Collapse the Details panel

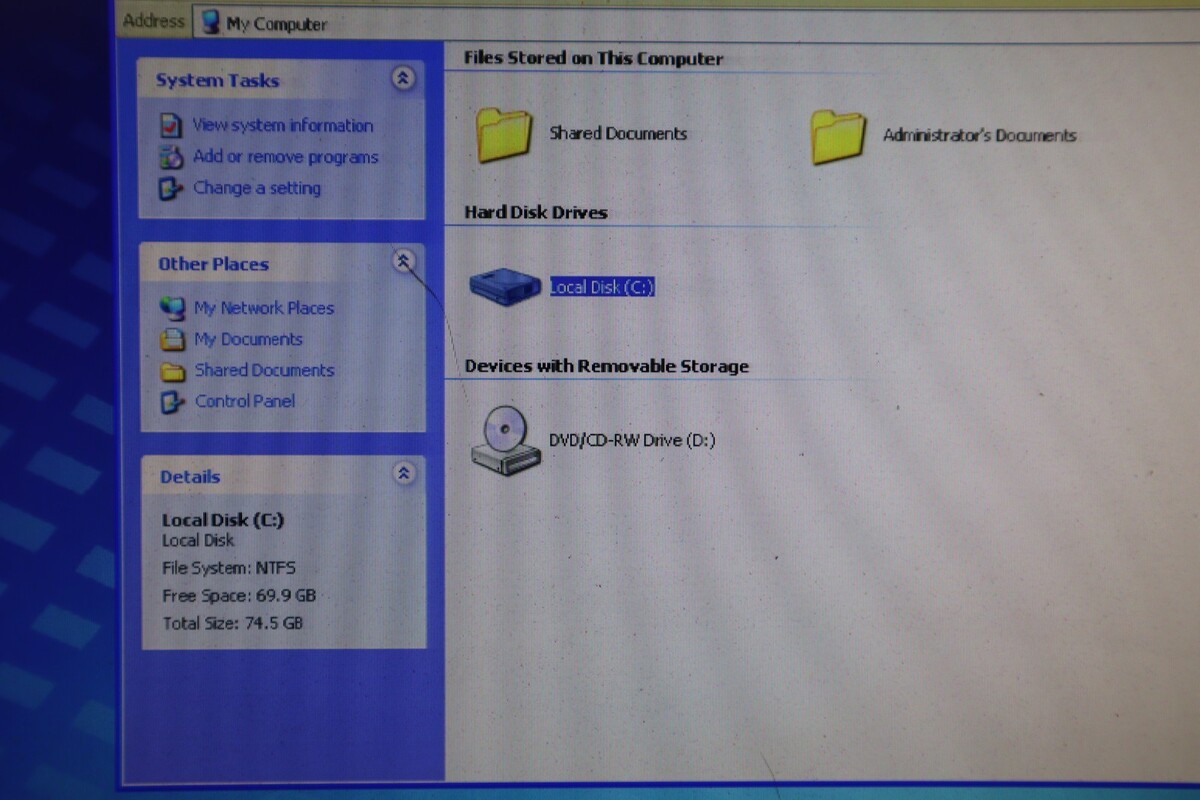click(x=404, y=474)
